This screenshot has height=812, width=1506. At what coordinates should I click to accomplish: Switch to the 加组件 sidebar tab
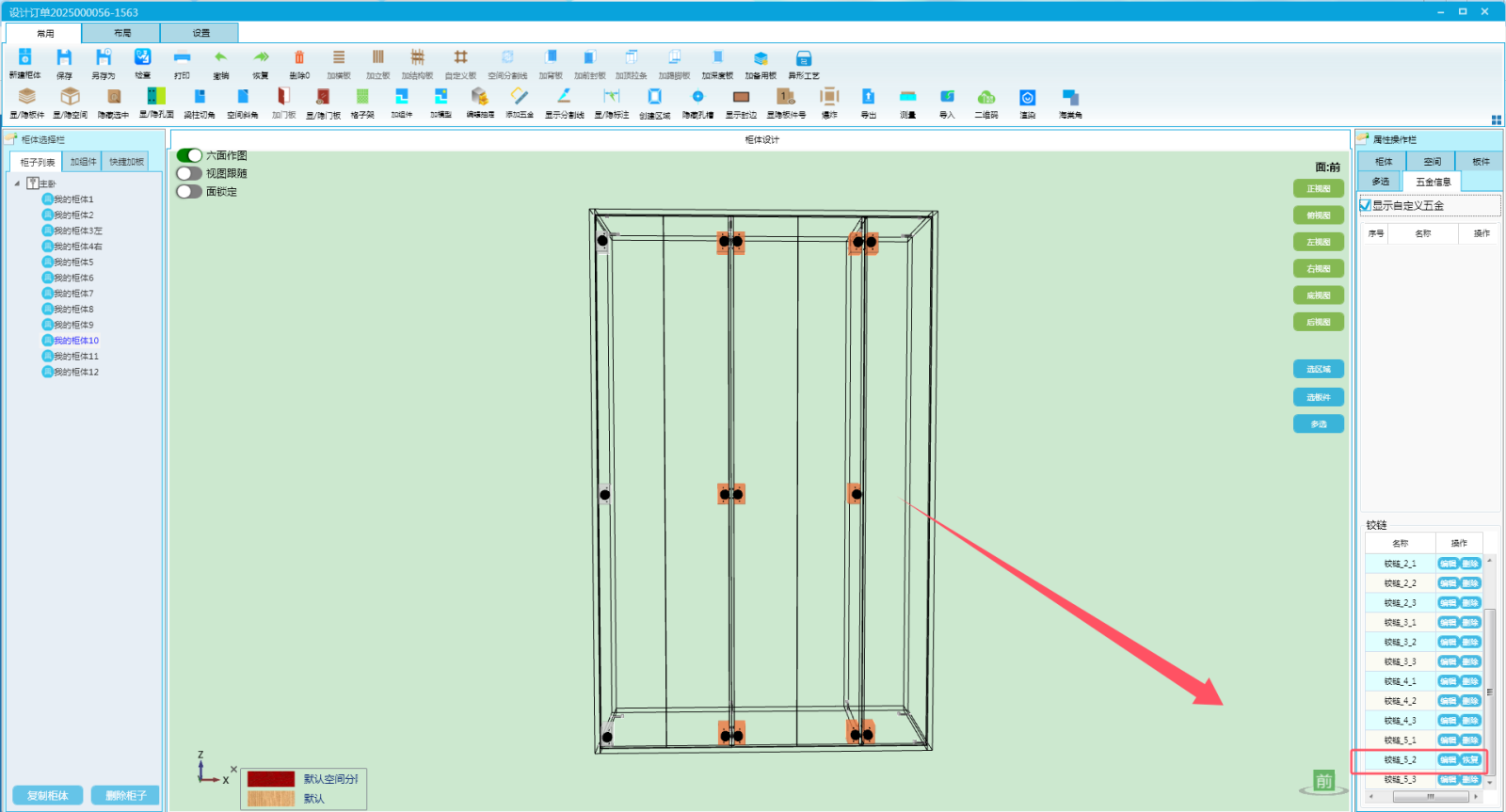pos(83,162)
